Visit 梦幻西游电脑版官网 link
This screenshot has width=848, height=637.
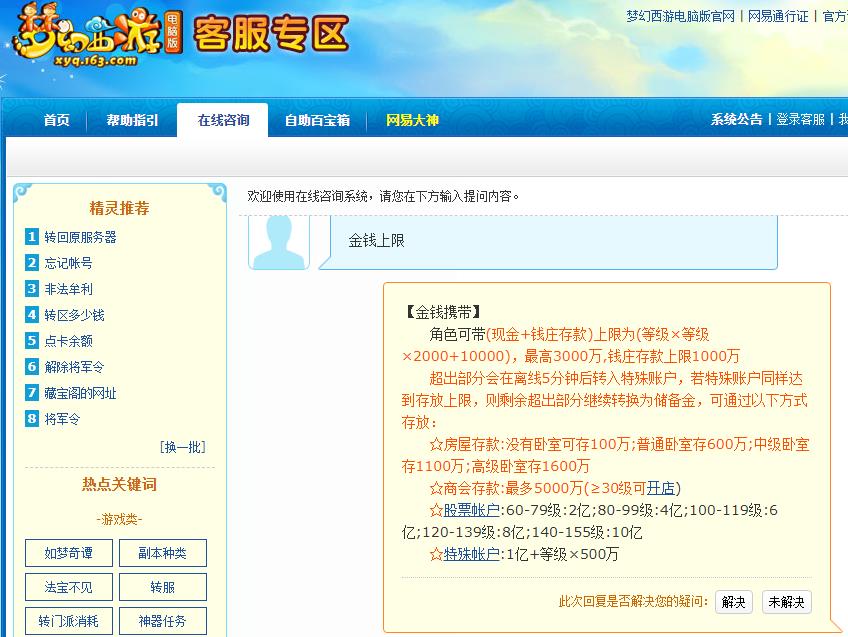pos(680,17)
